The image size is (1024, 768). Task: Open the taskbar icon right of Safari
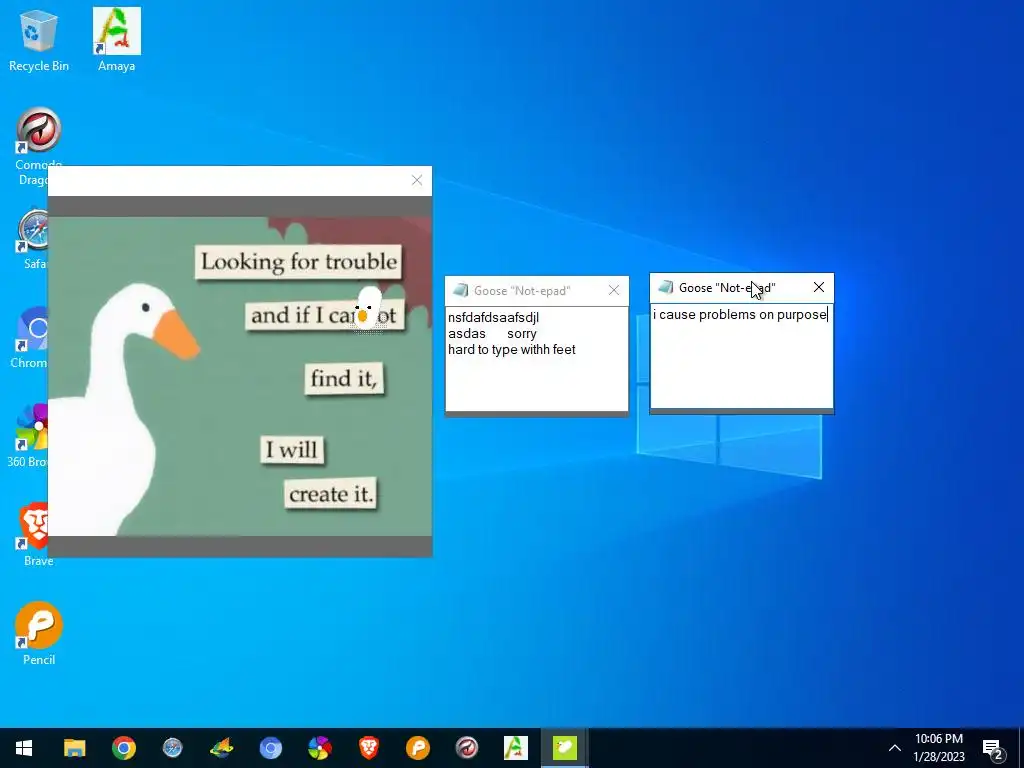point(221,748)
